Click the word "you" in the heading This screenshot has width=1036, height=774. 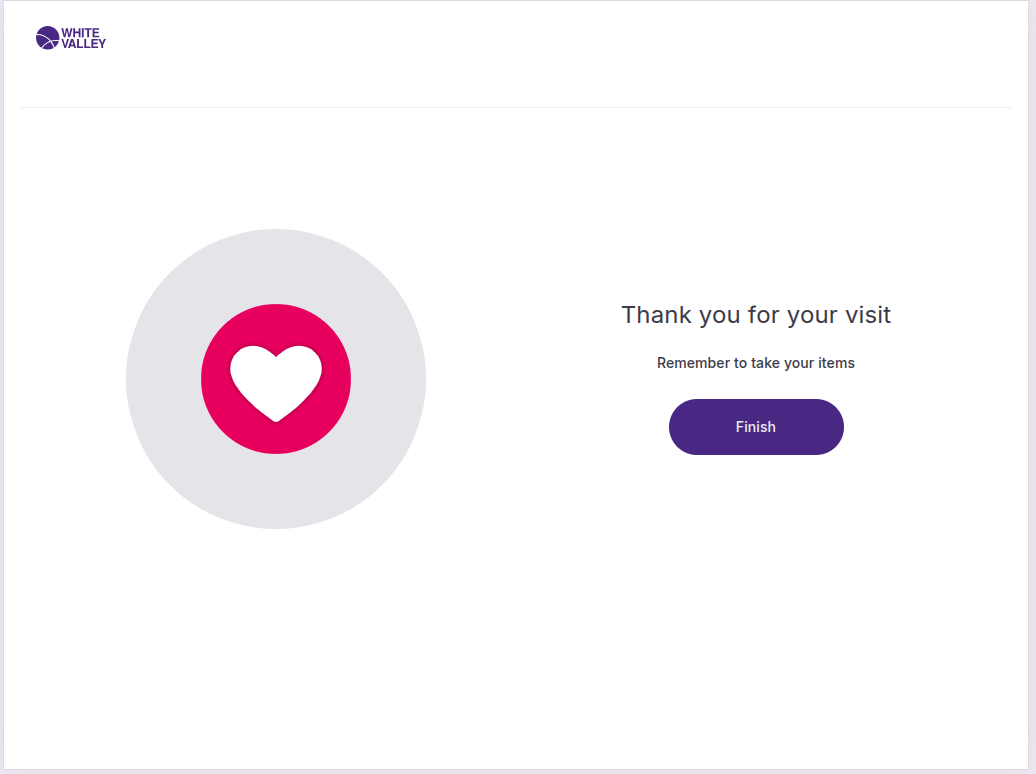tap(720, 315)
